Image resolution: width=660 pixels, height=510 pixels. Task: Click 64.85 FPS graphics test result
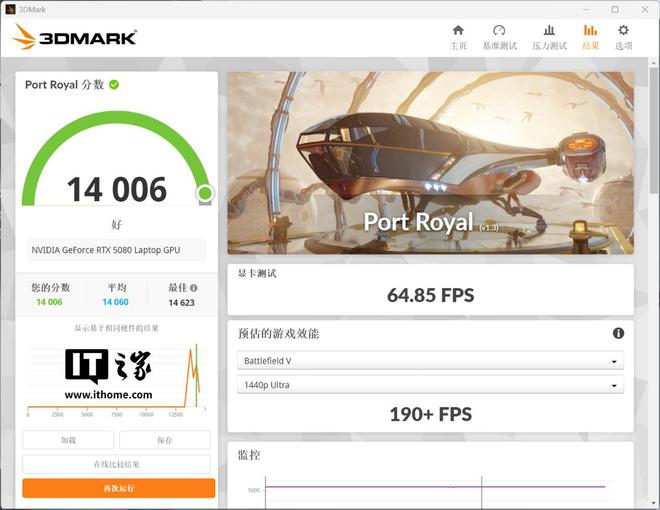click(x=430, y=295)
